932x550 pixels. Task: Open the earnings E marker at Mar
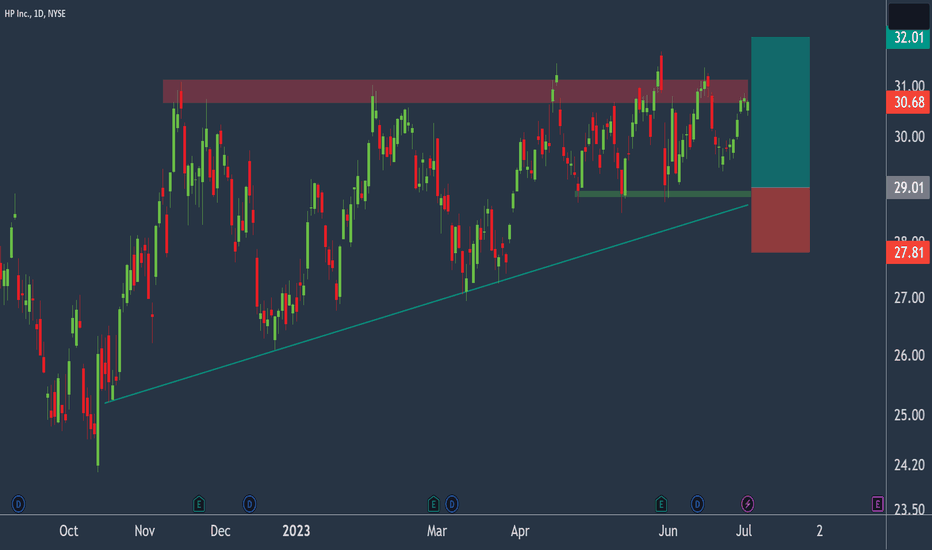(433, 504)
